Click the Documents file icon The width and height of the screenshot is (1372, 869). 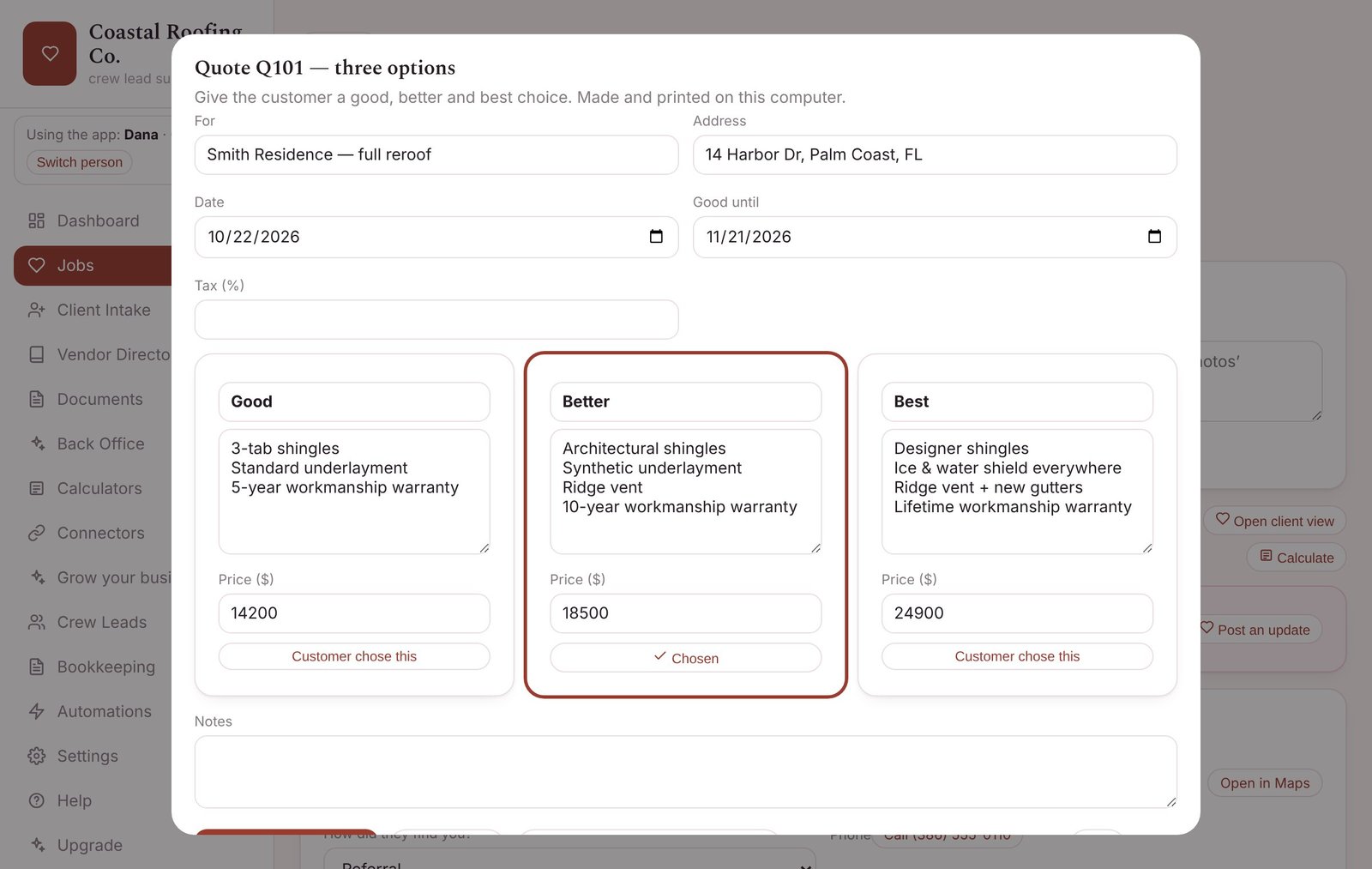(x=36, y=399)
